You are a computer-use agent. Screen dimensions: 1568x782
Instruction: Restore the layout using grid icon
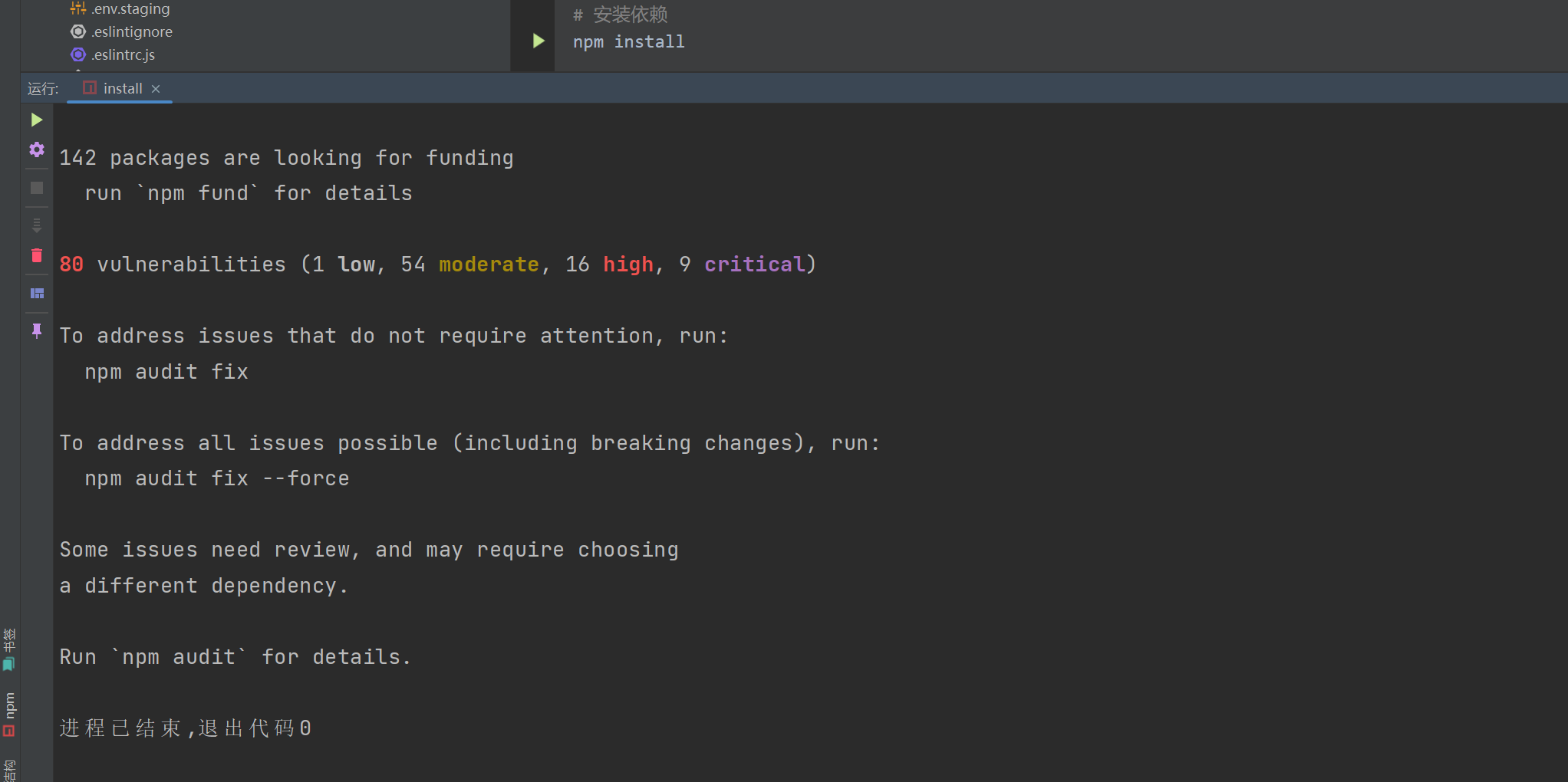tap(36, 294)
